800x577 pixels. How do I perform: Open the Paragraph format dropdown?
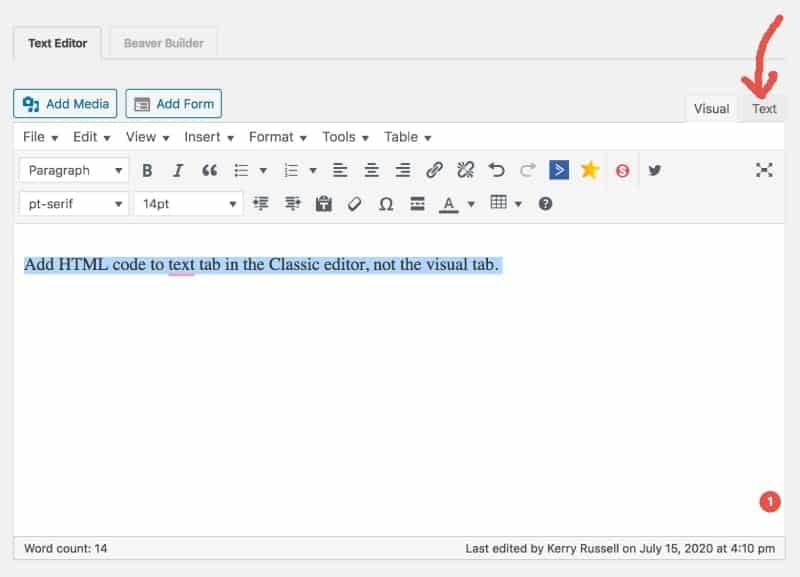pyautogui.click(x=74, y=170)
